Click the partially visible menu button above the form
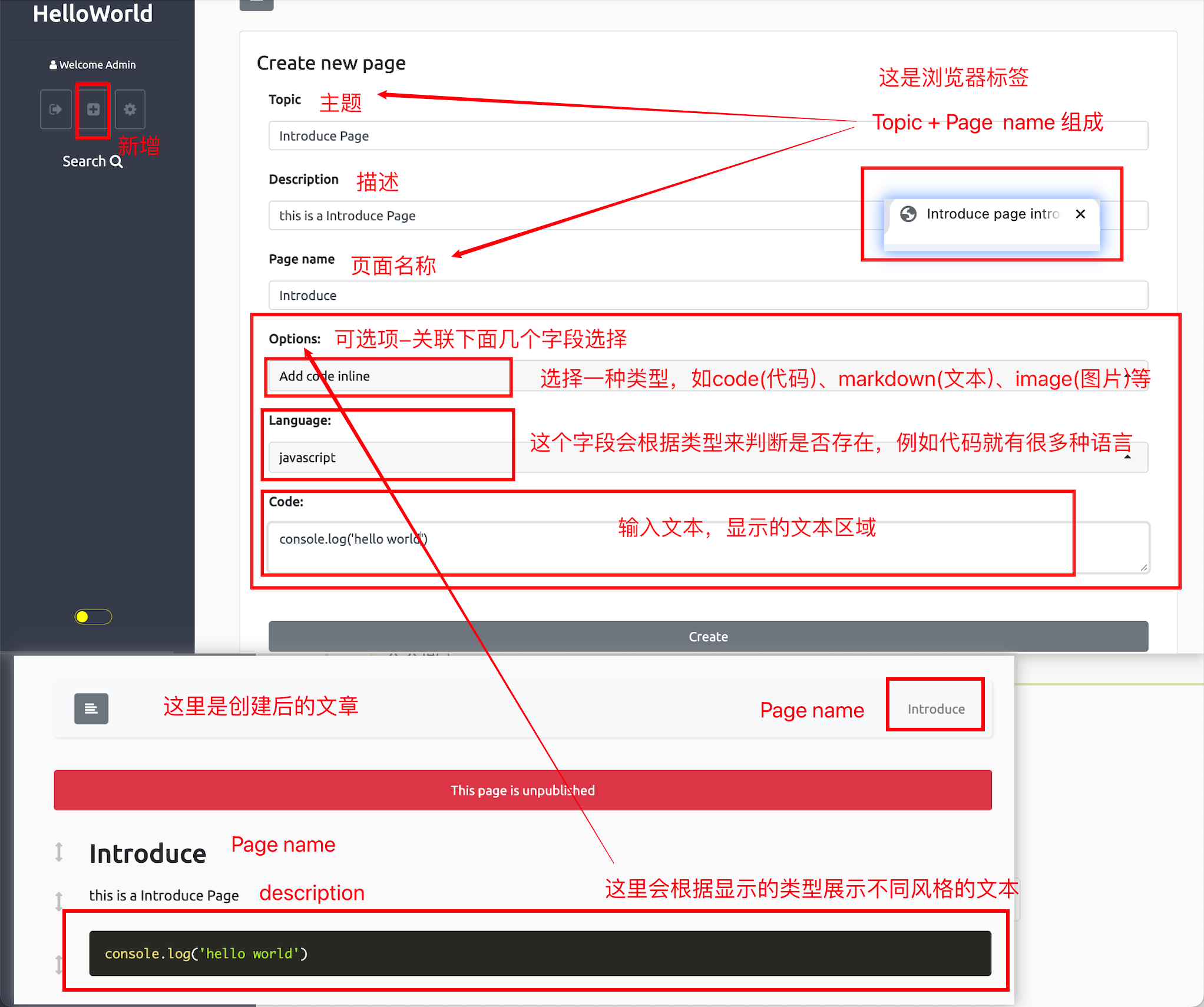 (x=256, y=5)
